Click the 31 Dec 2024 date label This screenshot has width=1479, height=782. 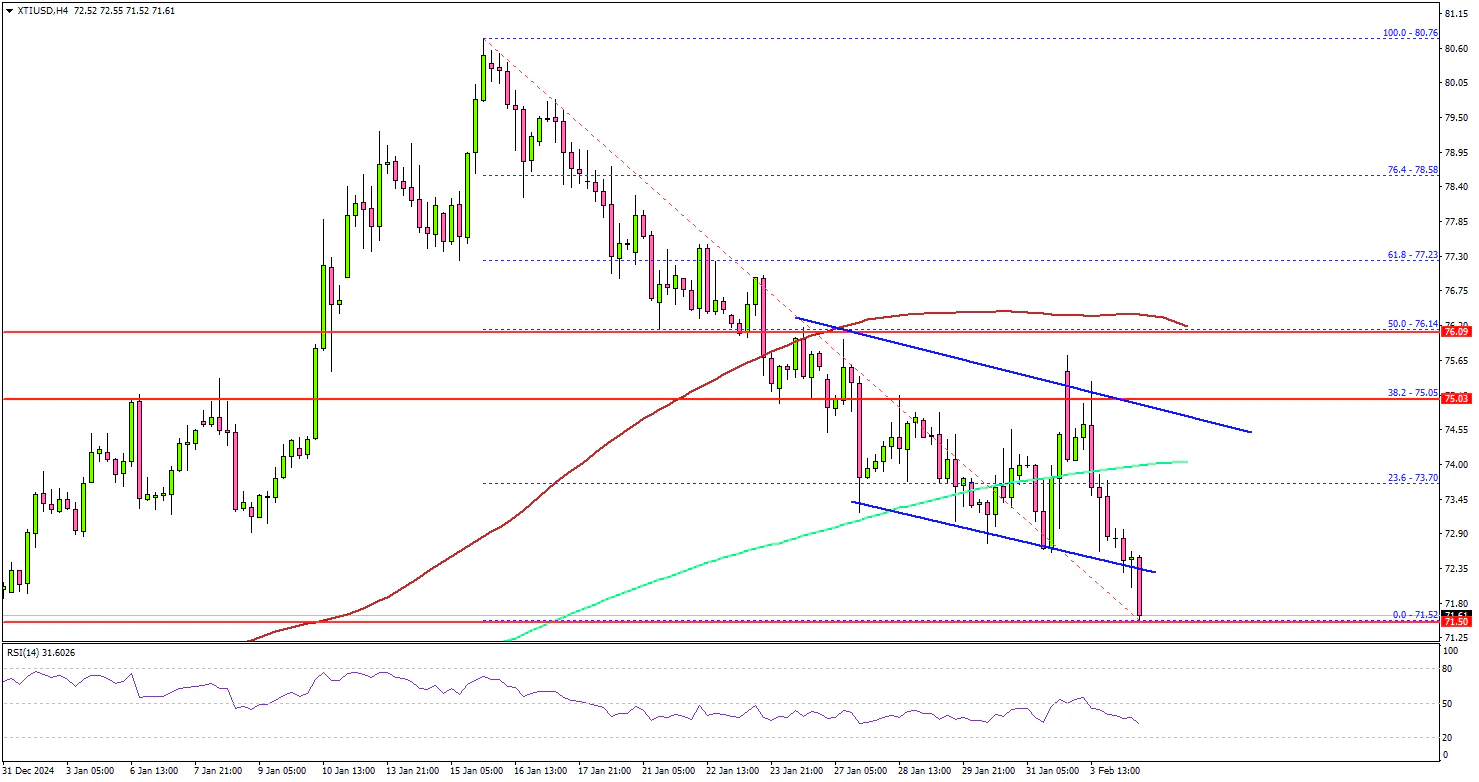coord(28,771)
